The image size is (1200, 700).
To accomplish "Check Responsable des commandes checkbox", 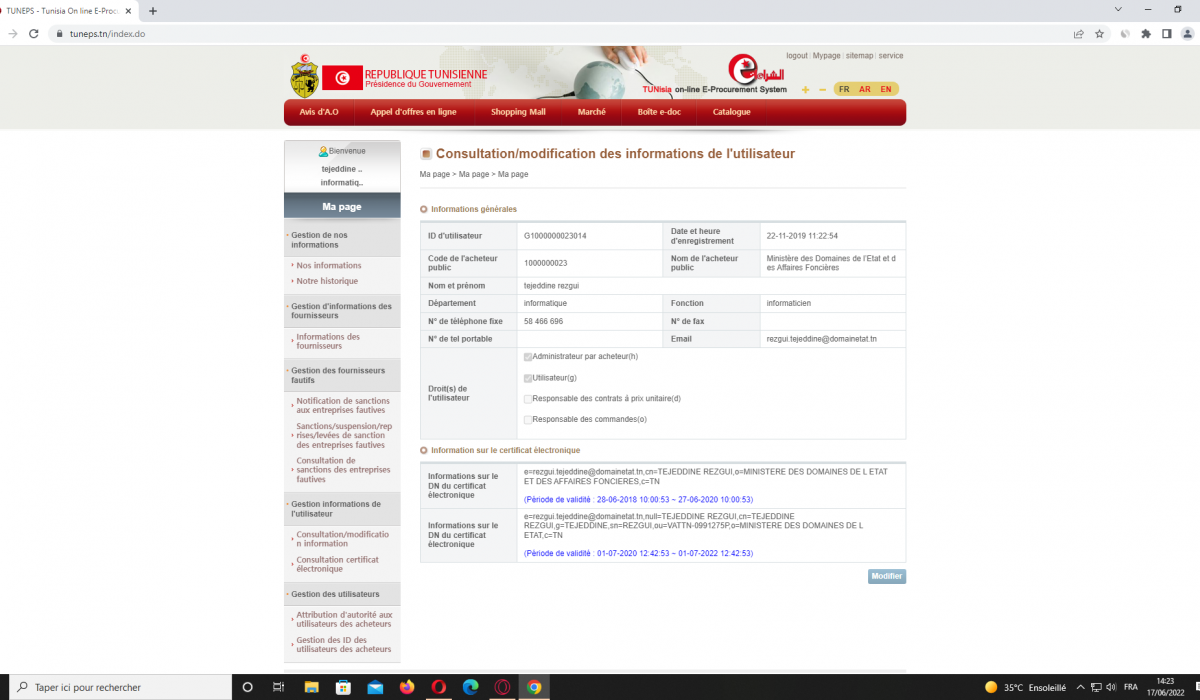I will pyautogui.click(x=528, y=420).
